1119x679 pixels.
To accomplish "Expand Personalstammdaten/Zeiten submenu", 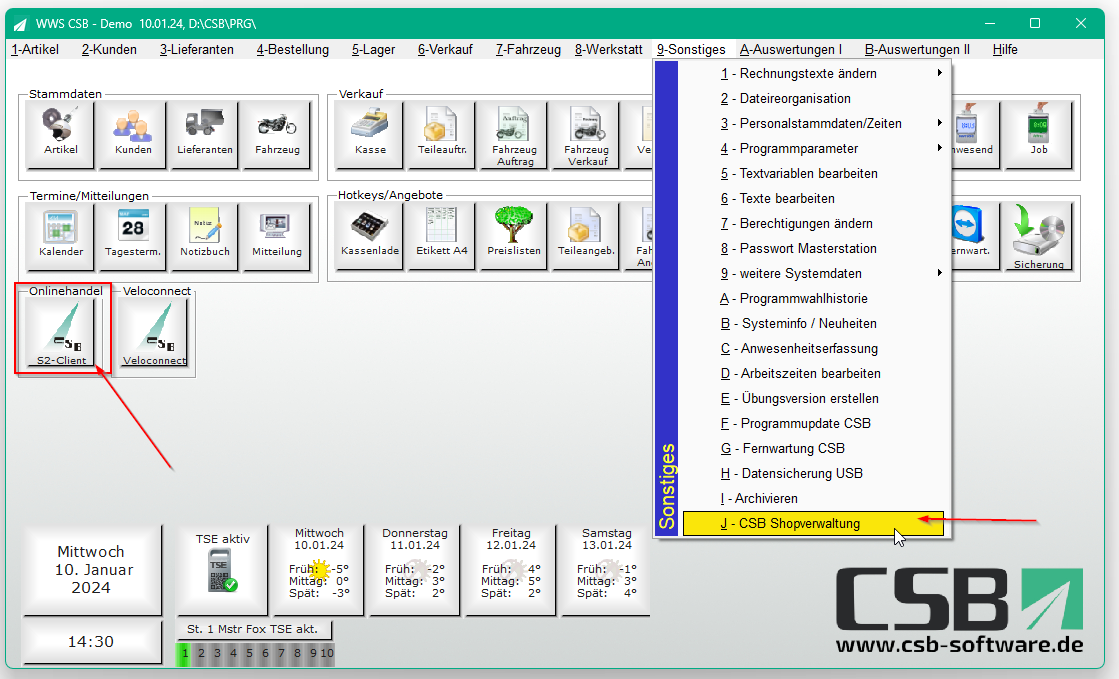I will coord(814,124).
